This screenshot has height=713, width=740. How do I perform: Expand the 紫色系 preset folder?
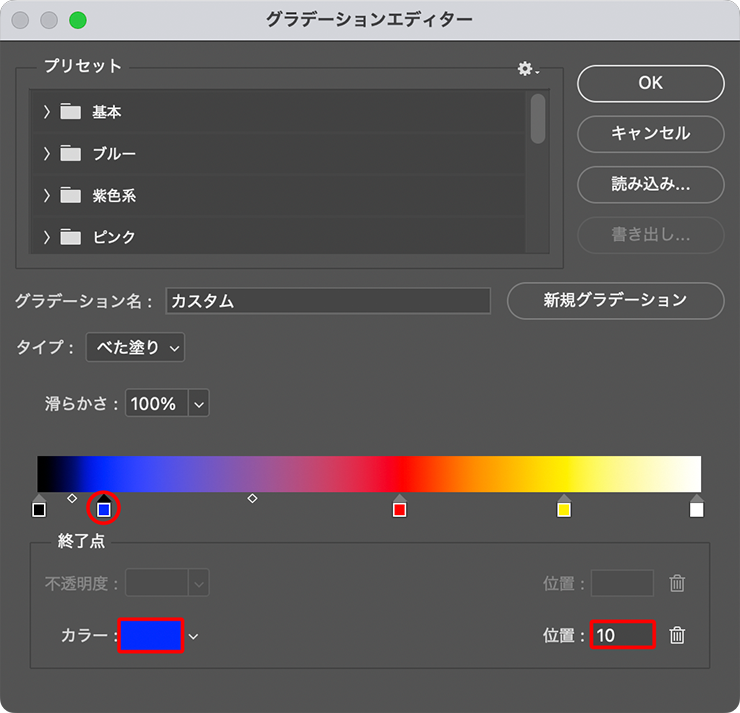pos(47,196)
